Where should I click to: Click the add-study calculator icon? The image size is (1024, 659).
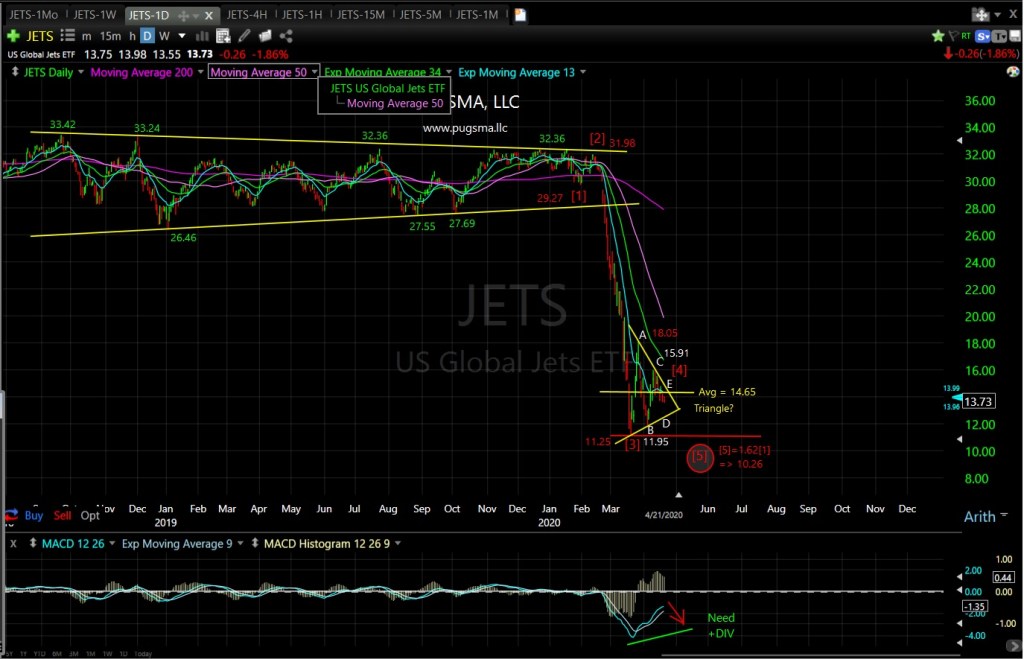(223, 36)
